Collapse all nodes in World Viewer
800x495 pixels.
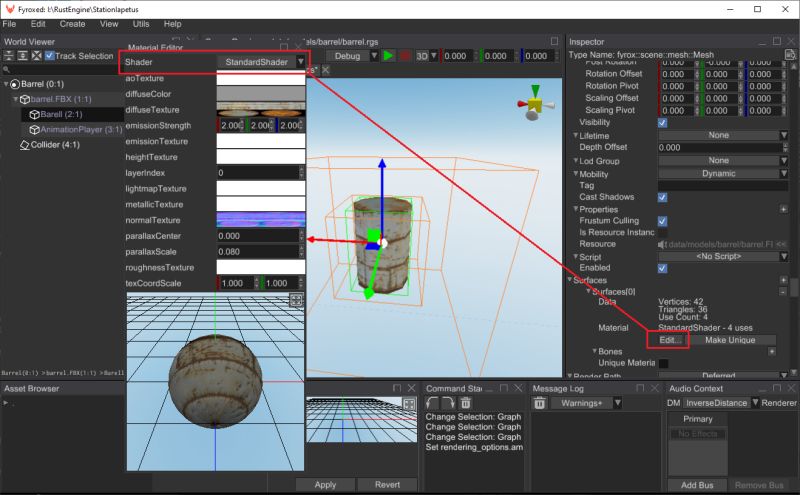[x=9, y=56]
